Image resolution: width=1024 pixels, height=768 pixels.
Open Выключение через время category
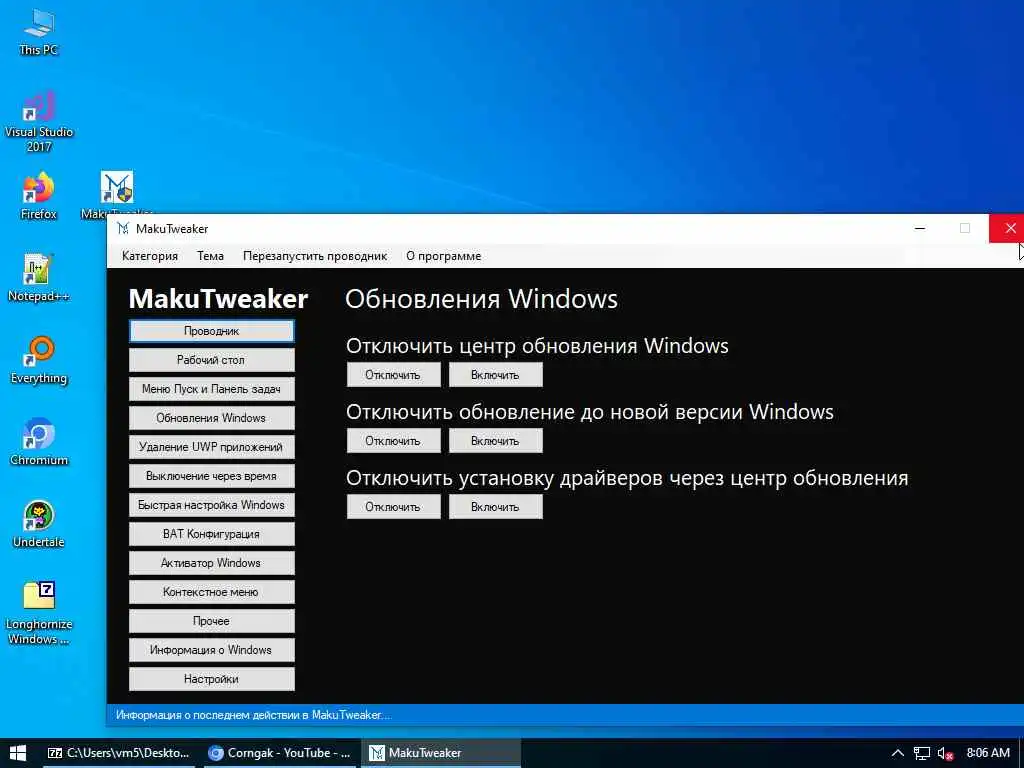click(x=212, y=476)
